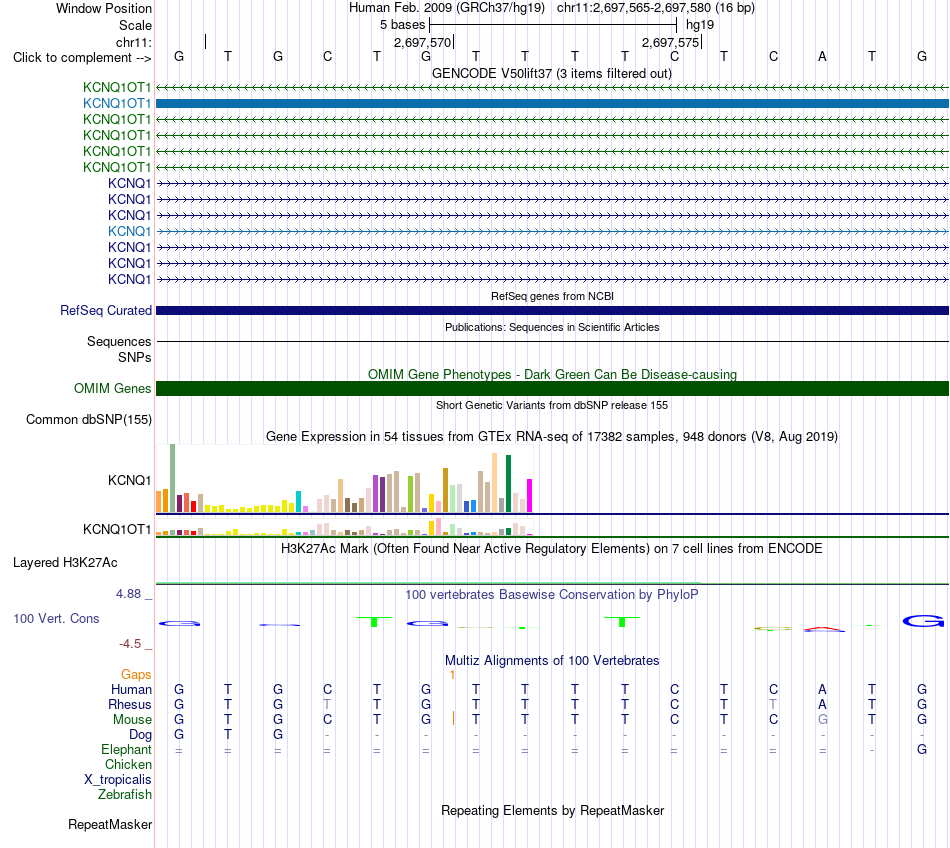Click the tall pale-green bar in KCNQ1 chart

click(173, 479)
